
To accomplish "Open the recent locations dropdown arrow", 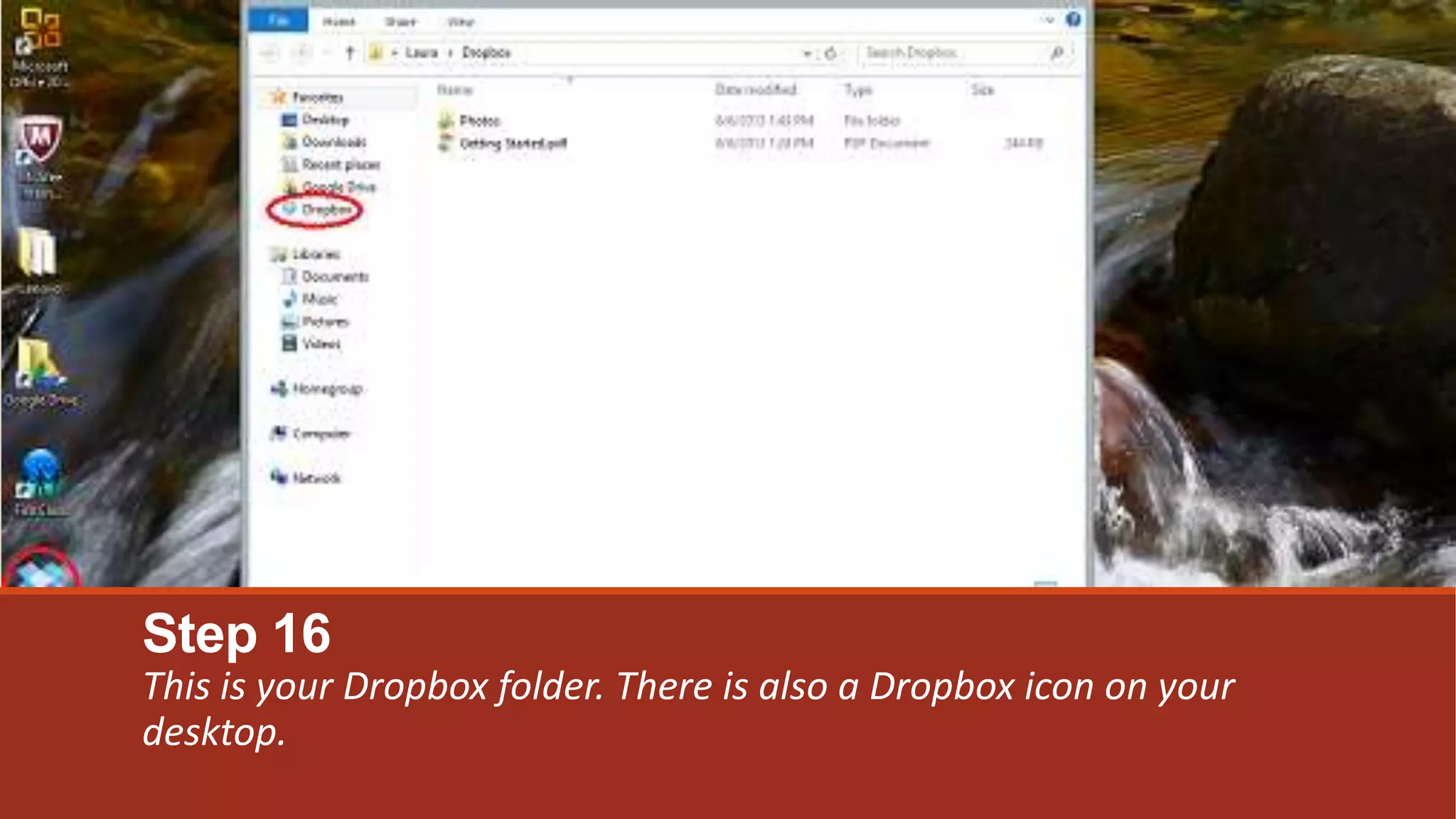I will 326,53.
